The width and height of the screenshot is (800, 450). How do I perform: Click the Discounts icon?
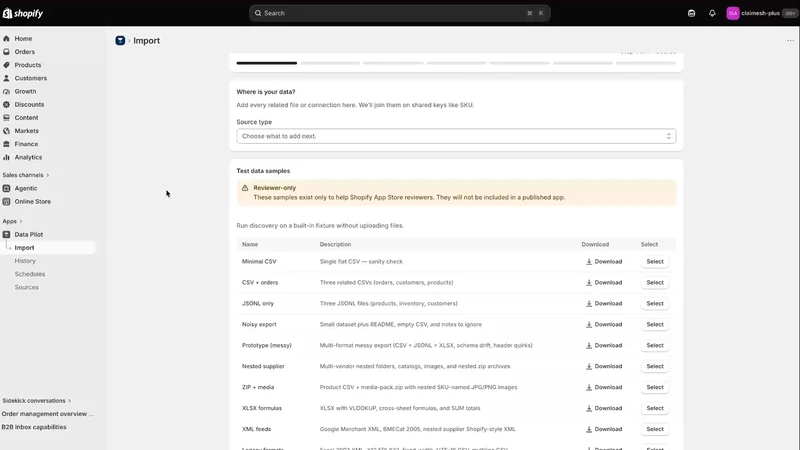[6, 105]
